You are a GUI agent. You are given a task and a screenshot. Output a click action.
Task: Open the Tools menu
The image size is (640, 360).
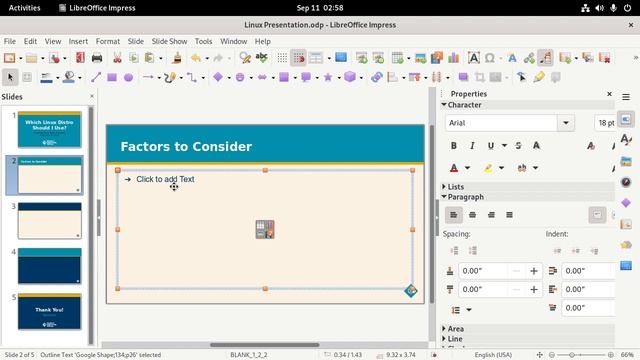(x=203, y=41)
